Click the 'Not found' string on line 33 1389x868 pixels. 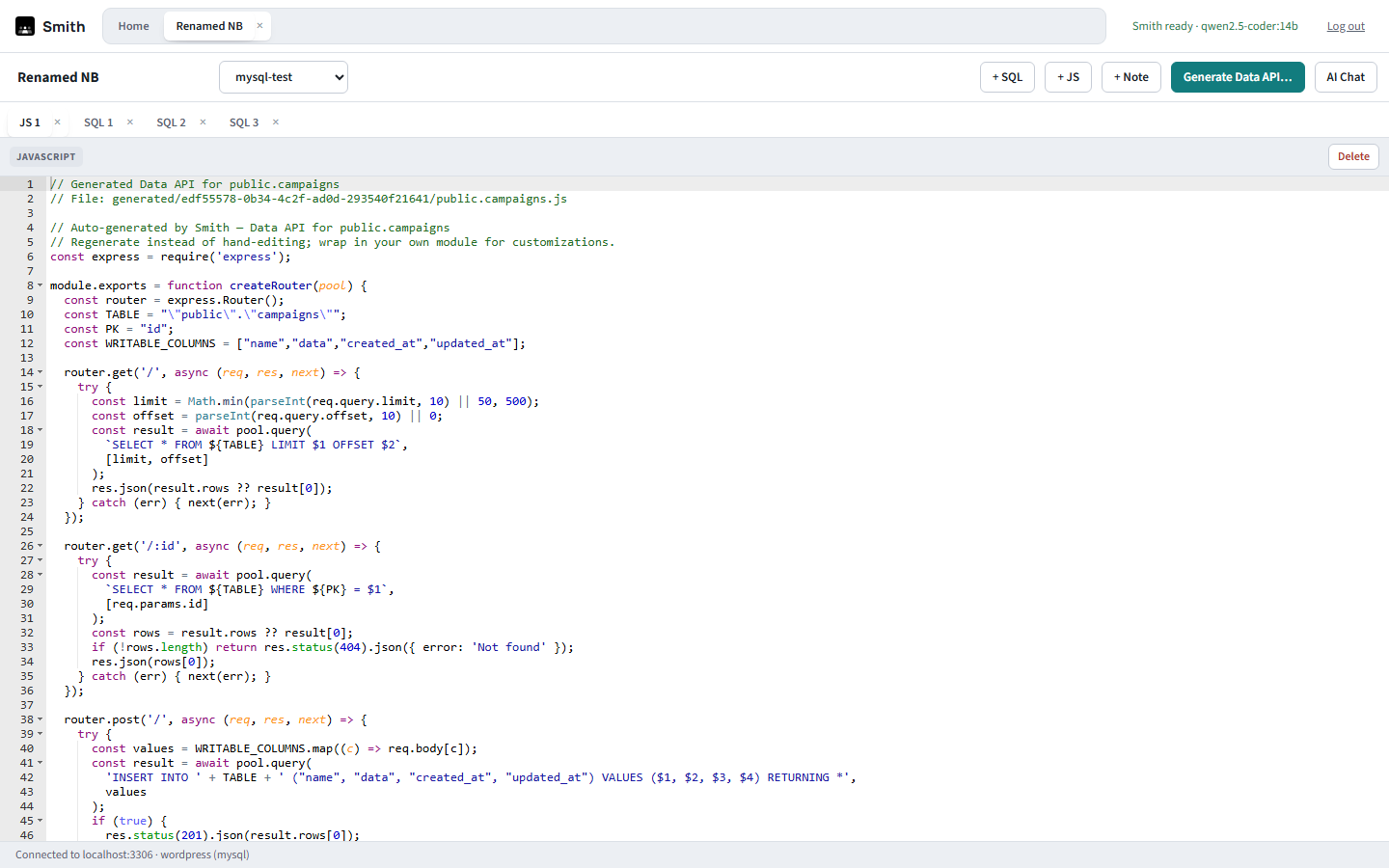(509, 647)
